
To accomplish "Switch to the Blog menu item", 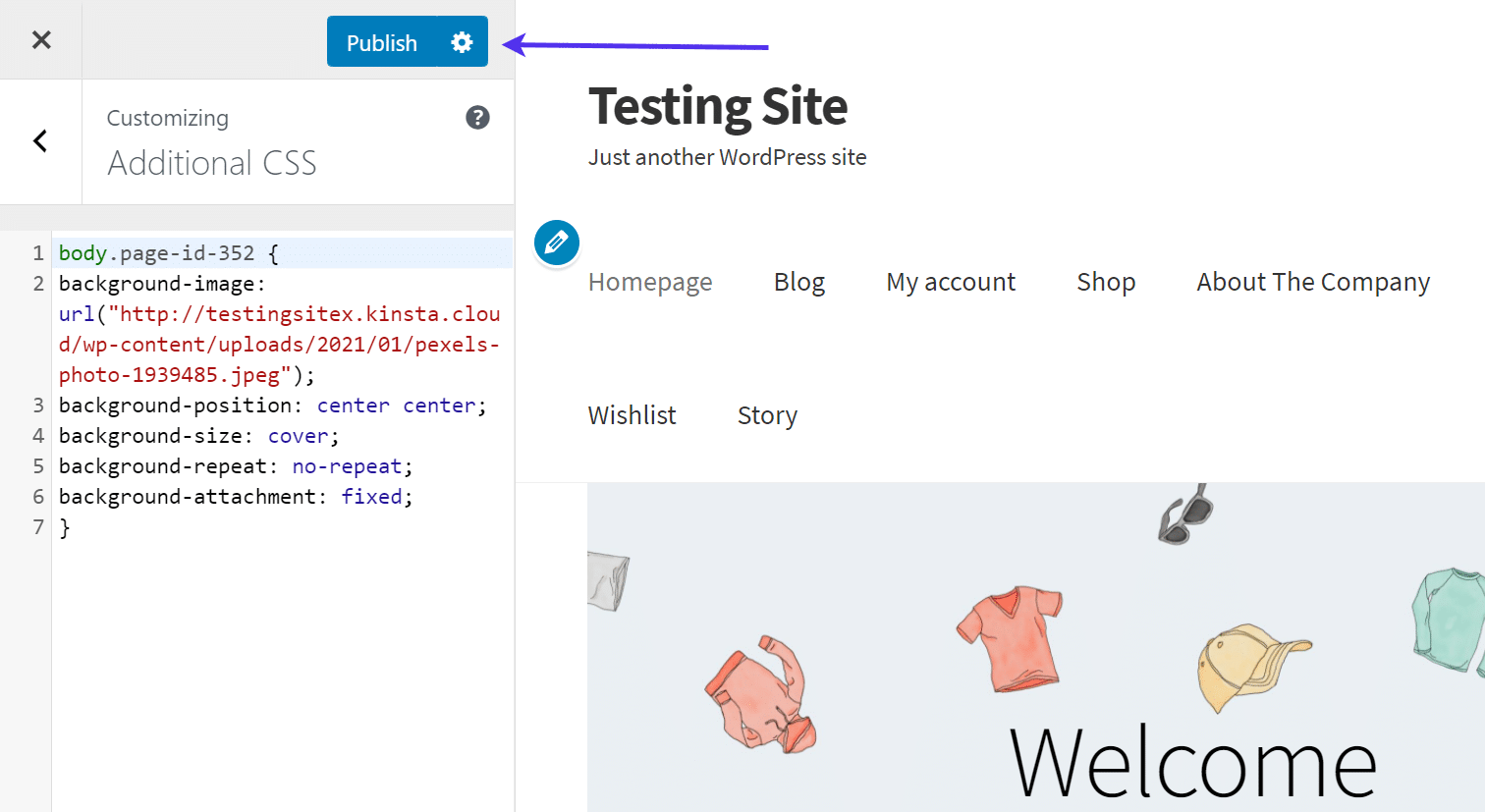I will click(798, 282).
